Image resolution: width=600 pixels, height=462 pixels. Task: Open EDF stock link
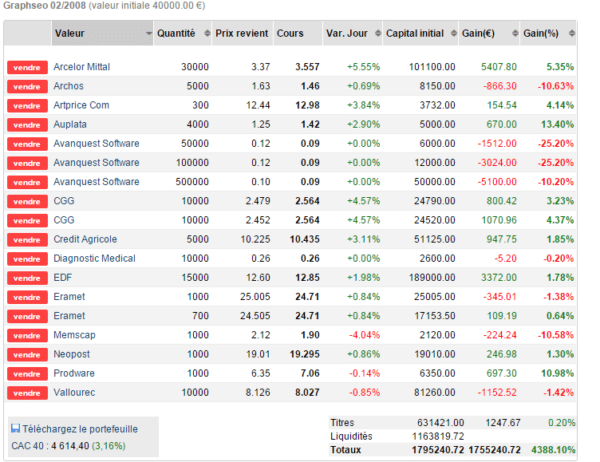[x=62, y=278]
